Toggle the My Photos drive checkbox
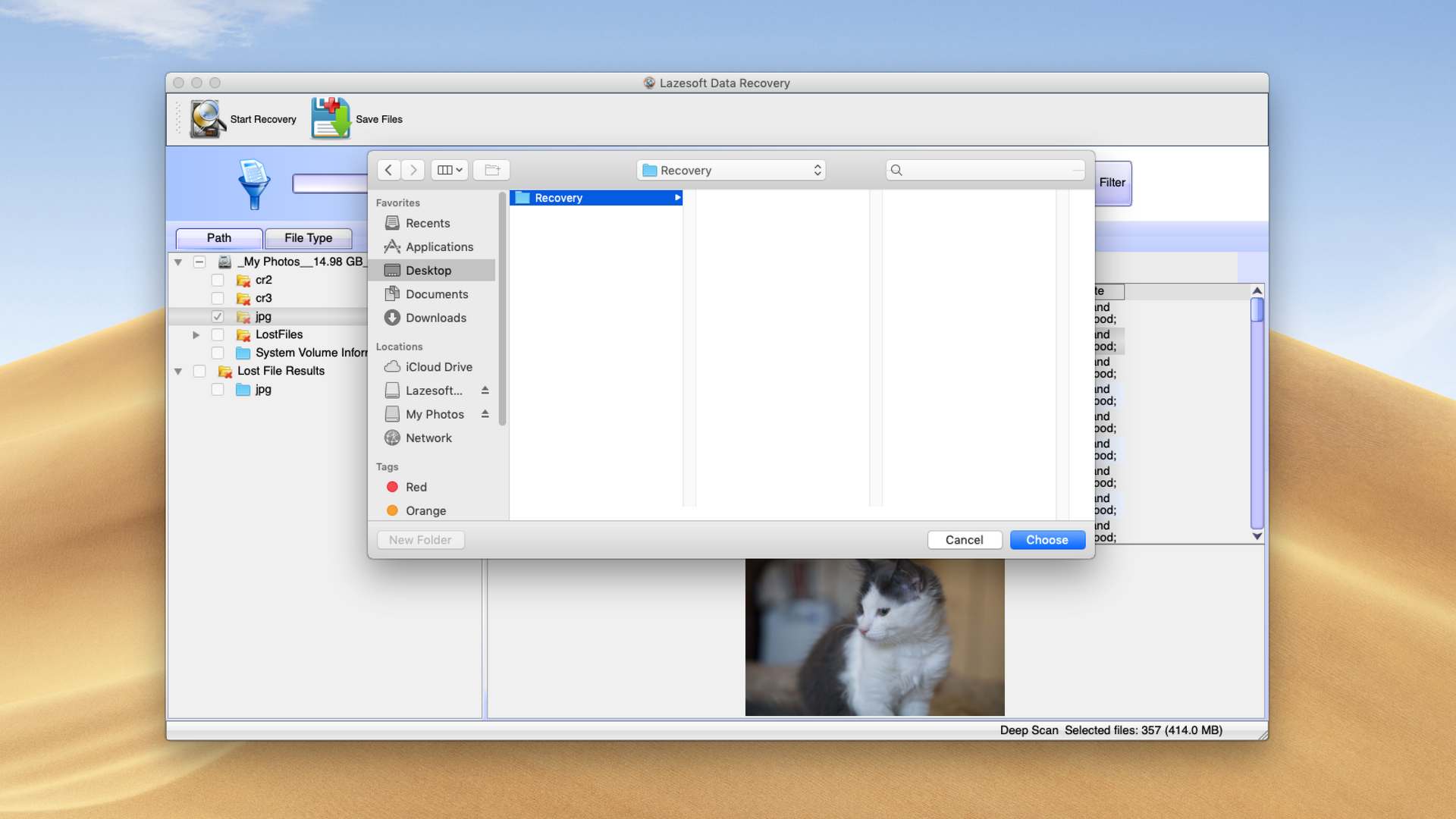Viewport: 1456px width, 819px height. point(199,262)
